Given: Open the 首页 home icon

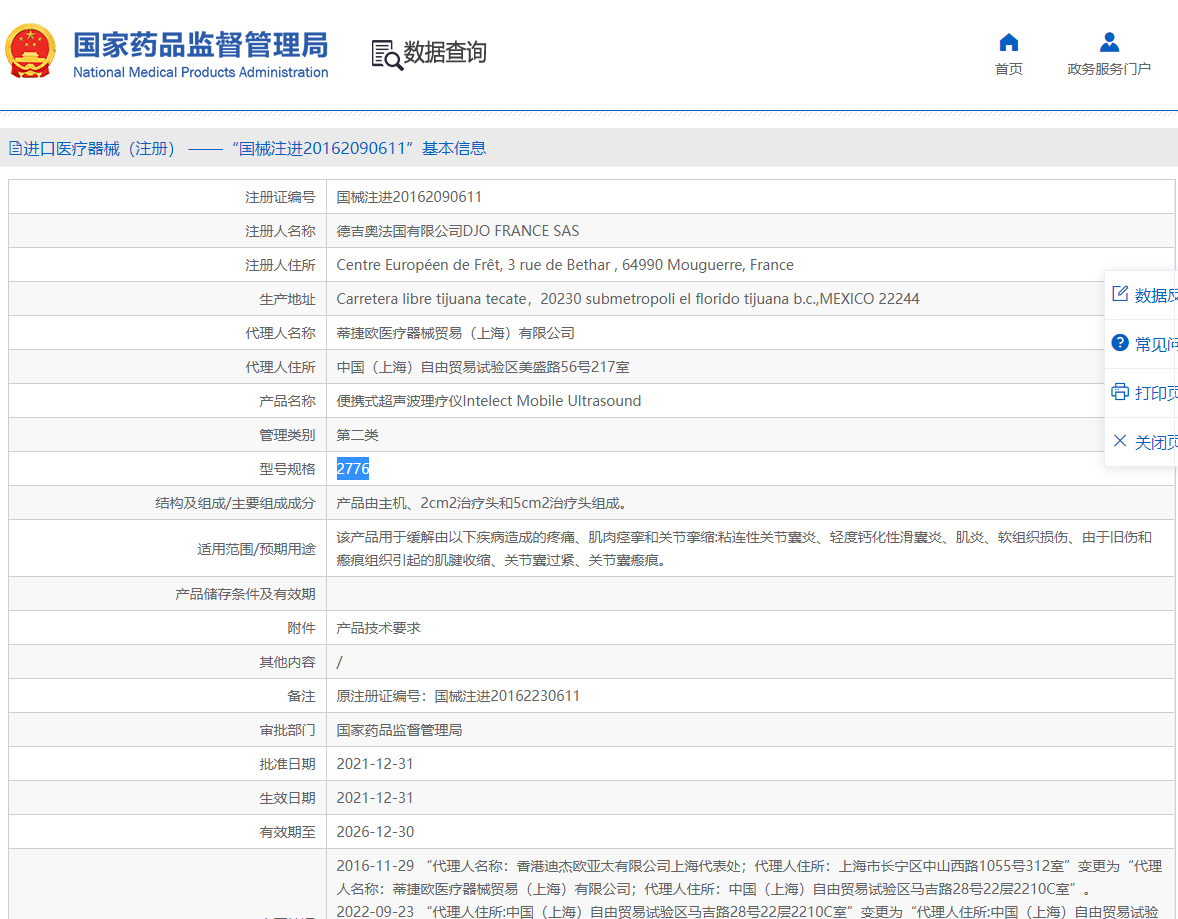Looking at the screenshot, I should point(1009,42).
